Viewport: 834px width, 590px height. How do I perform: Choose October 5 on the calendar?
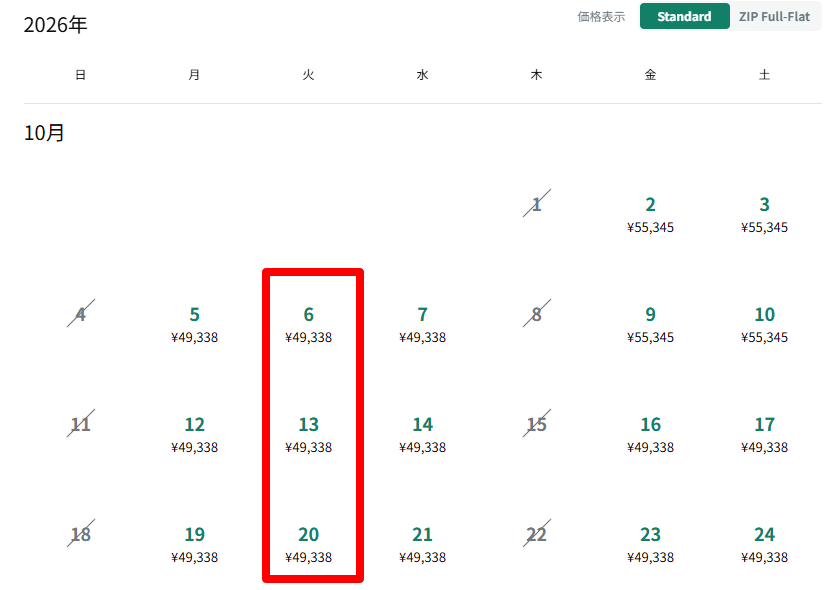click(194, 324)
